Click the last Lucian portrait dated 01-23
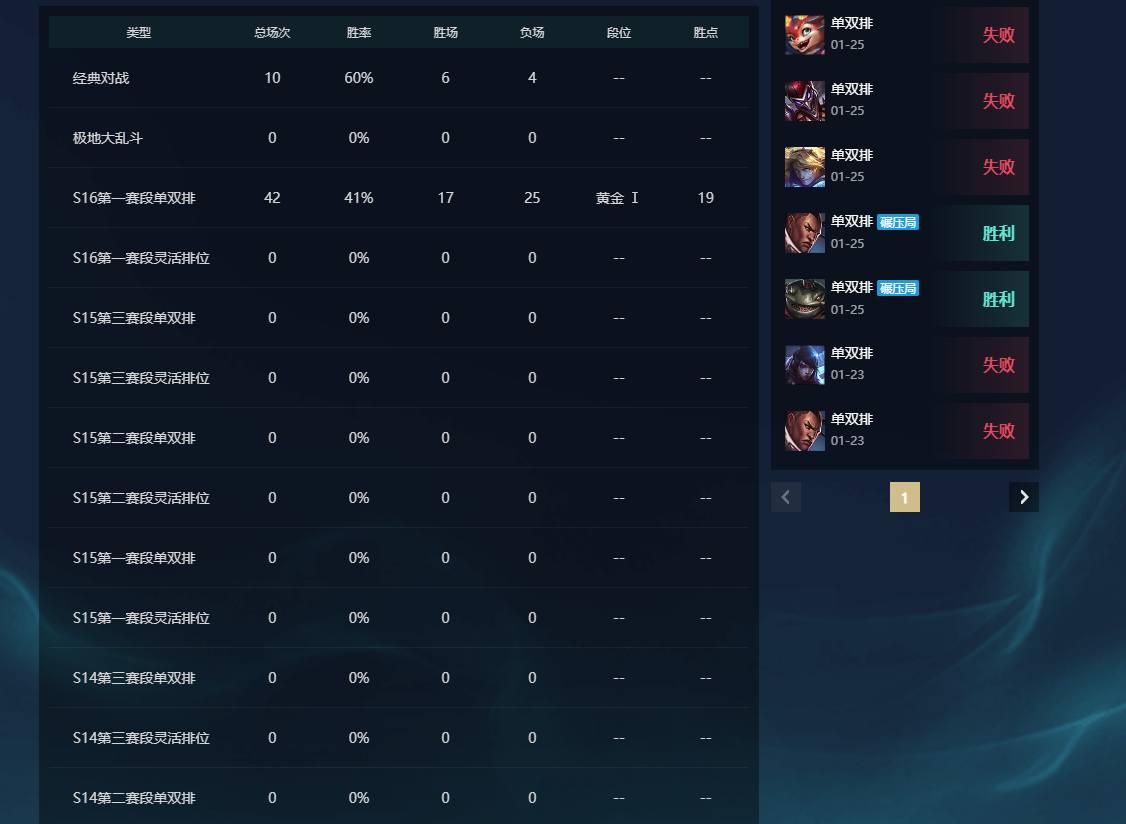The width and height of the screenshot is (1126, 824). (804, 431)
